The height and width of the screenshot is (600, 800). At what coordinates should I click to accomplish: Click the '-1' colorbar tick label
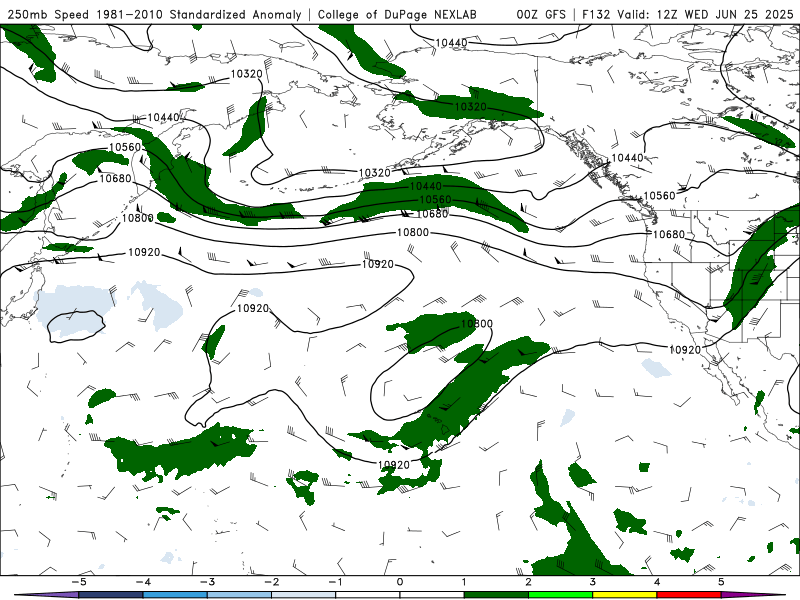[x=336, y=582]
